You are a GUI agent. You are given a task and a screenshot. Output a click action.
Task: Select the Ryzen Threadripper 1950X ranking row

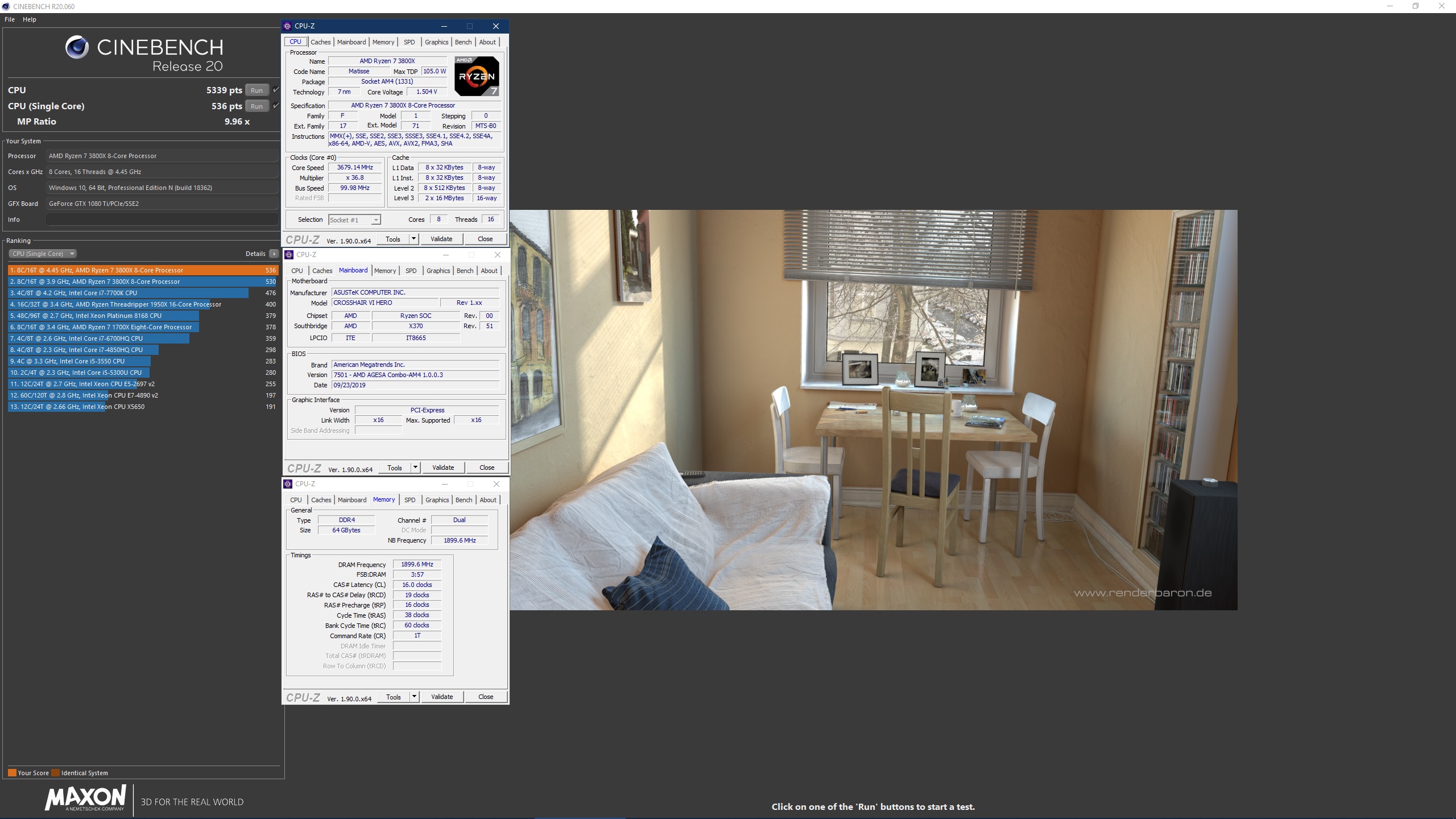click(143, 304)
